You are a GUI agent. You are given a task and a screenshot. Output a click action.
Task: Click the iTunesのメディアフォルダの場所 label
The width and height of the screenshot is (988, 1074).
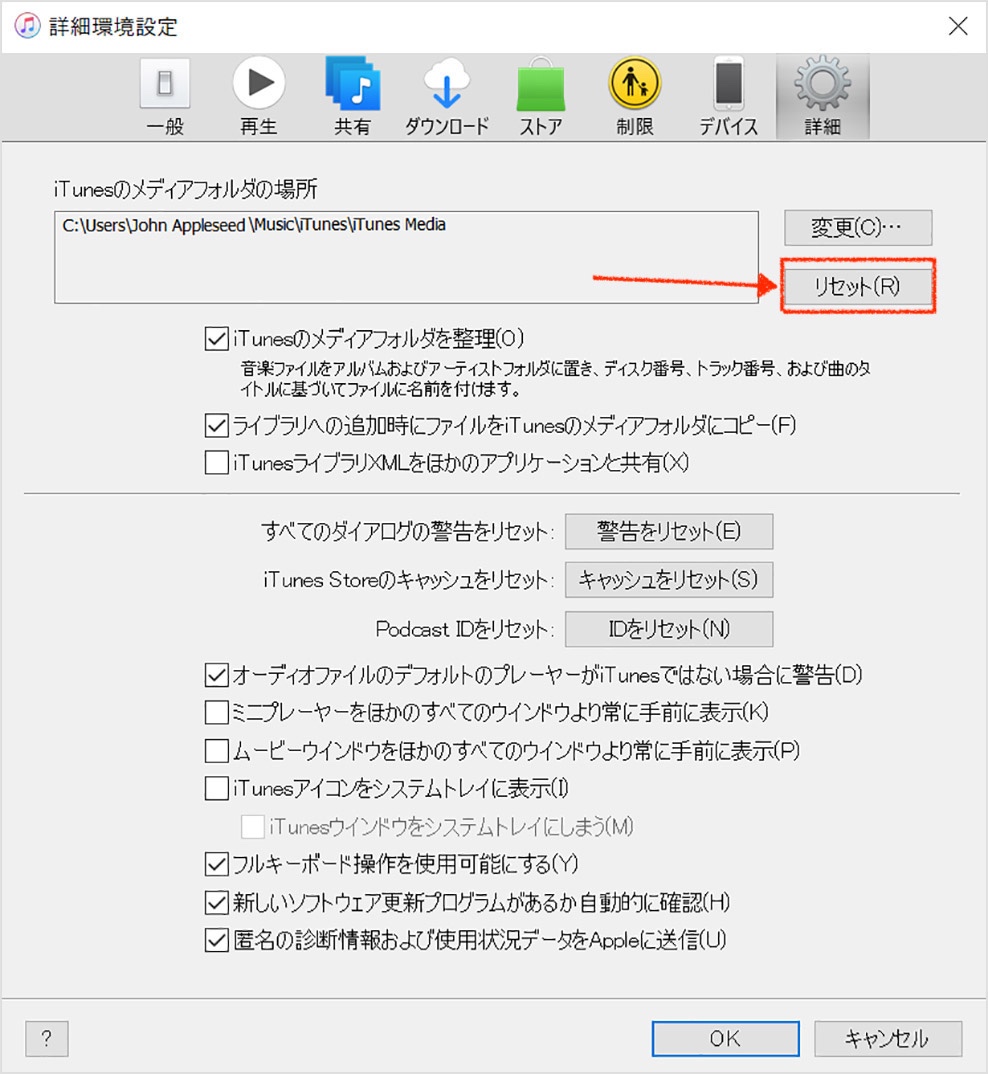tap(186, 189)
